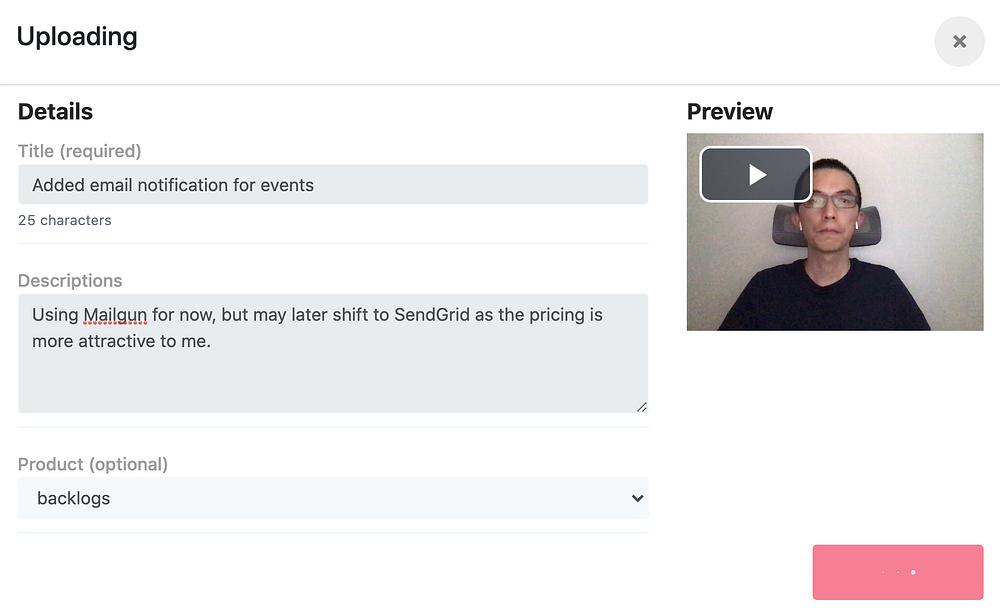This screenshot has width=1000, height=610.
Task: Place cursor after "events" in the title
Action: [x=316, y=185]
